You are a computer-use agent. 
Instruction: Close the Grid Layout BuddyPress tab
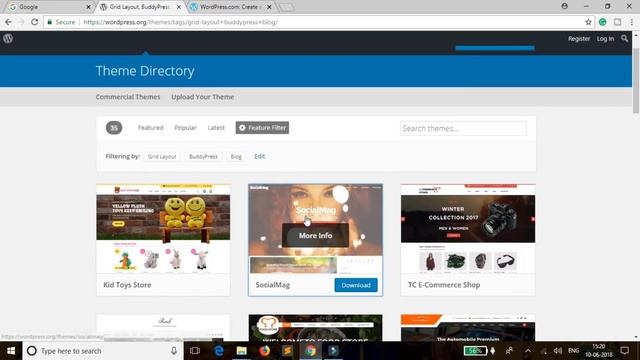tap(179, 7)
